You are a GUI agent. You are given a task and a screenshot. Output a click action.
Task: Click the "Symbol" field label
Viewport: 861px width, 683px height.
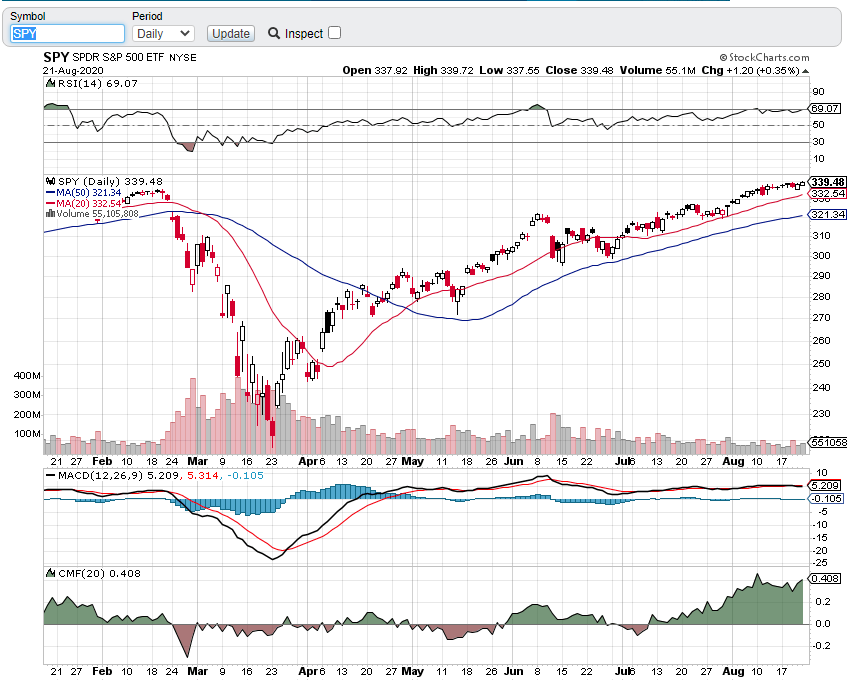pyautogui.click(x=28, y=16)
